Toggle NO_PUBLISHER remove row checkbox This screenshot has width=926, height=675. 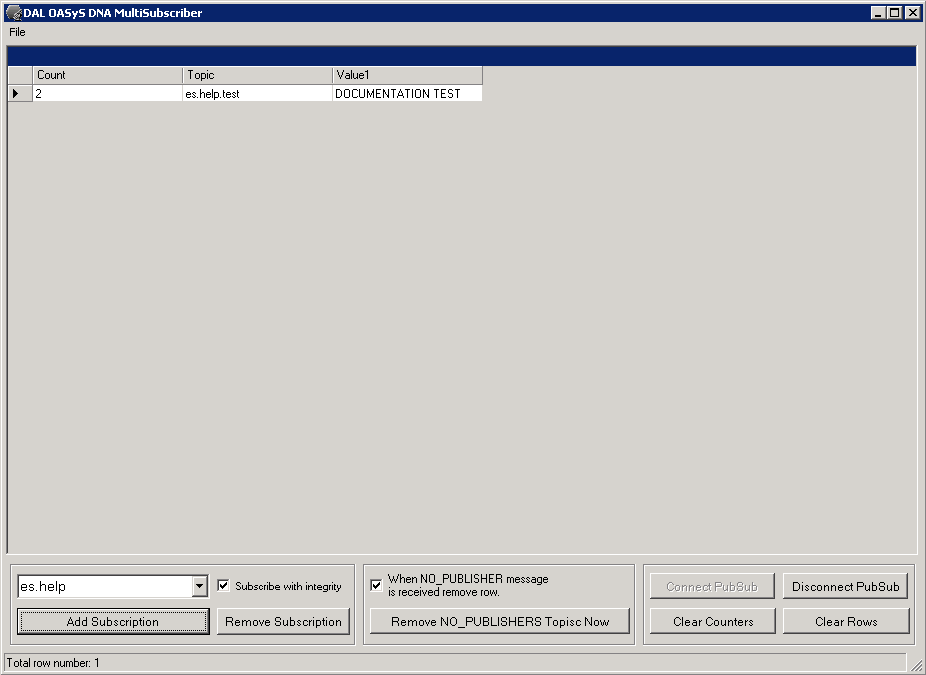(376, 585)
